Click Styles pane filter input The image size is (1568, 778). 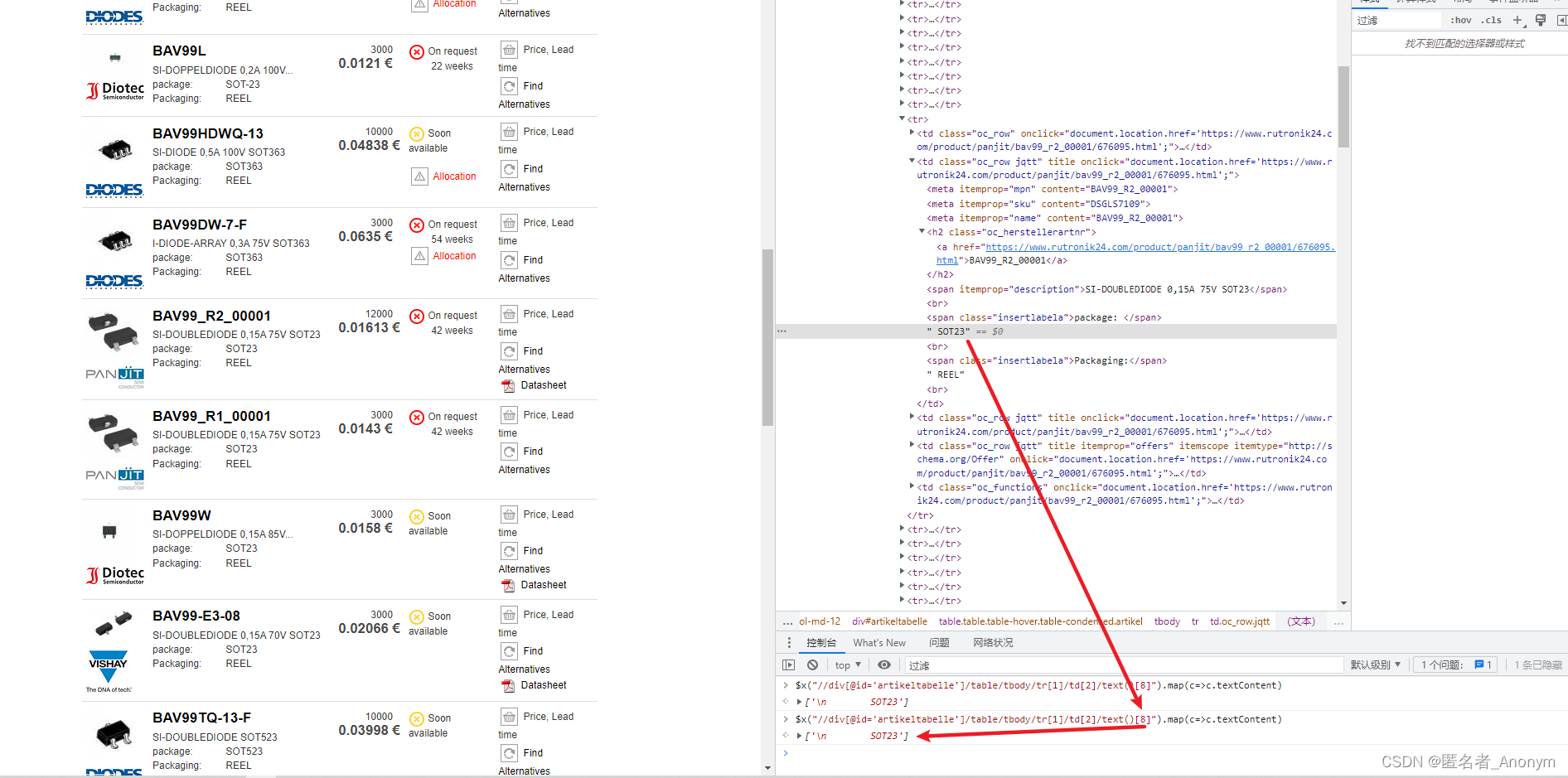click(x=1399, y=21)
